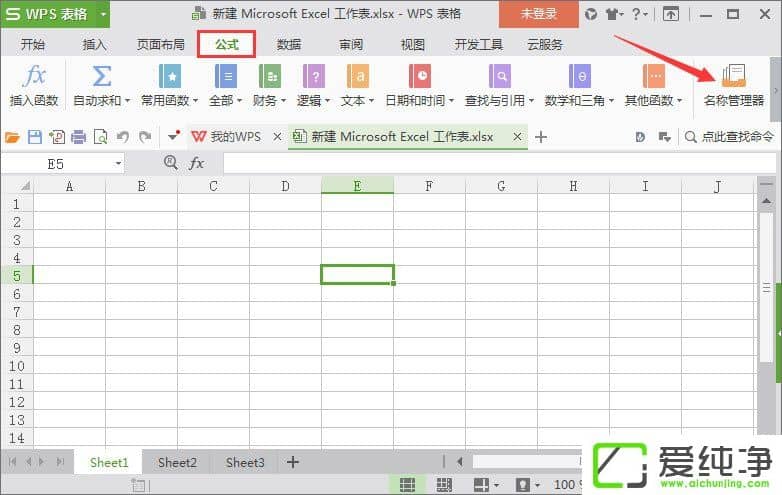This screenshot has height=495, width=782.
Task: Click the zoom magnifier beside formula bar
Action: (171, 162)
